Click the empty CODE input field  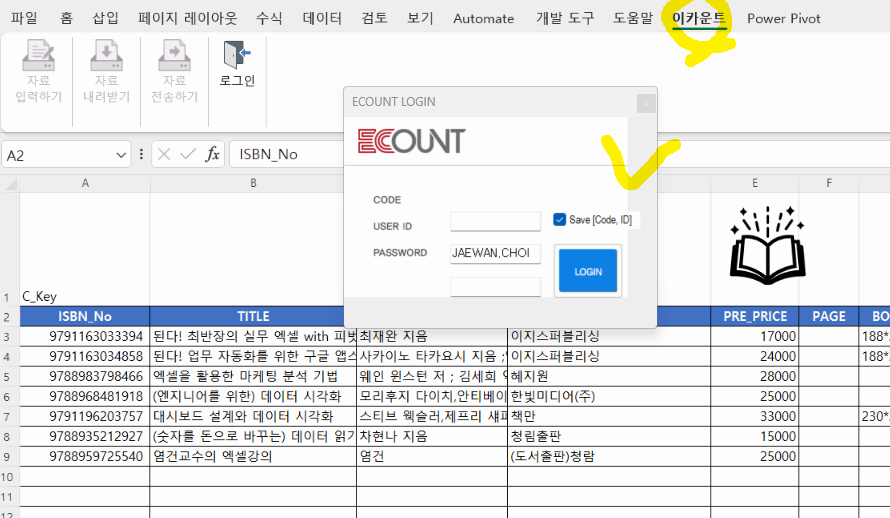(x=496, y=221)
